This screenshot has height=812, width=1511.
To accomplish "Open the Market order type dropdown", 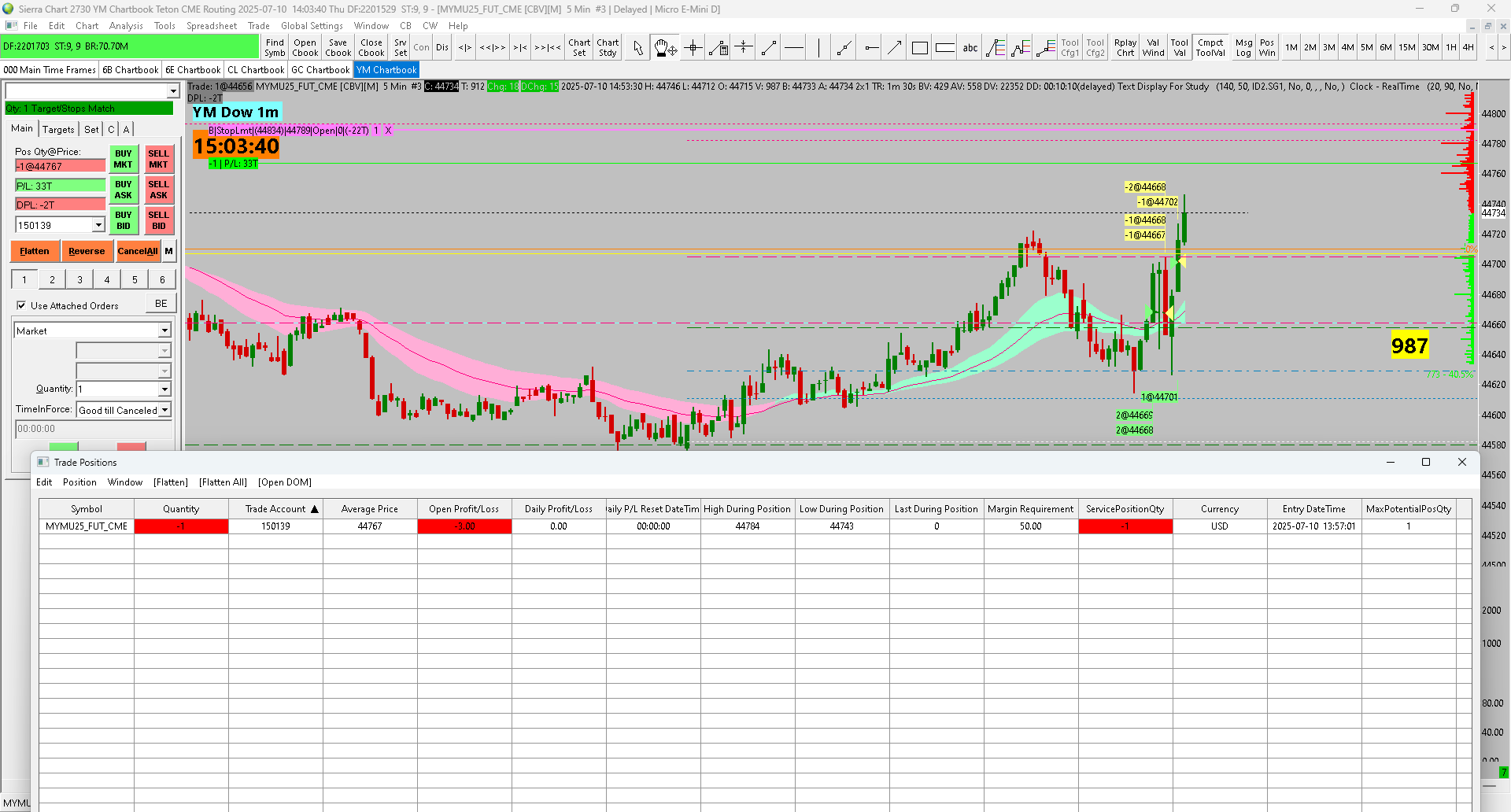I will [x=164, y=330].
